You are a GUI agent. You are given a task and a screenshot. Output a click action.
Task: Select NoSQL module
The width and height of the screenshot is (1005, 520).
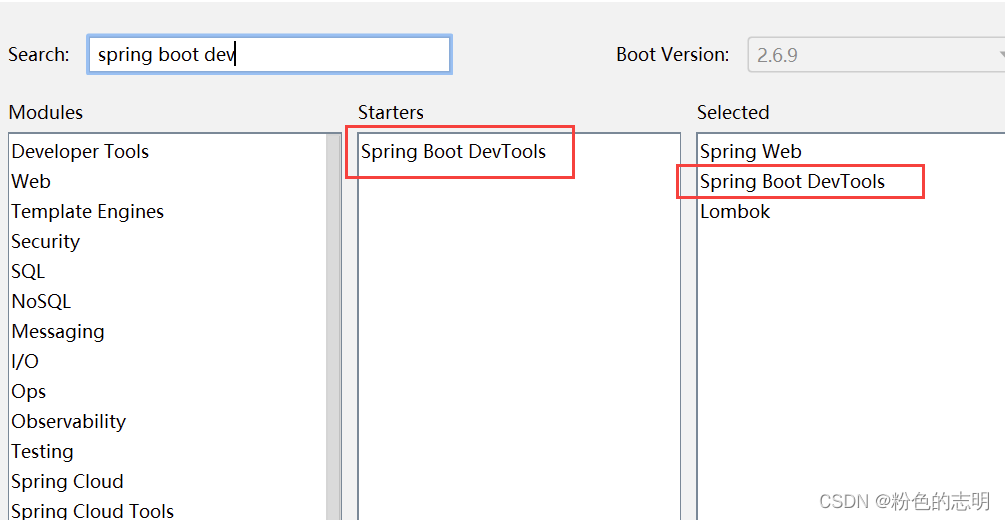(41, 301)
